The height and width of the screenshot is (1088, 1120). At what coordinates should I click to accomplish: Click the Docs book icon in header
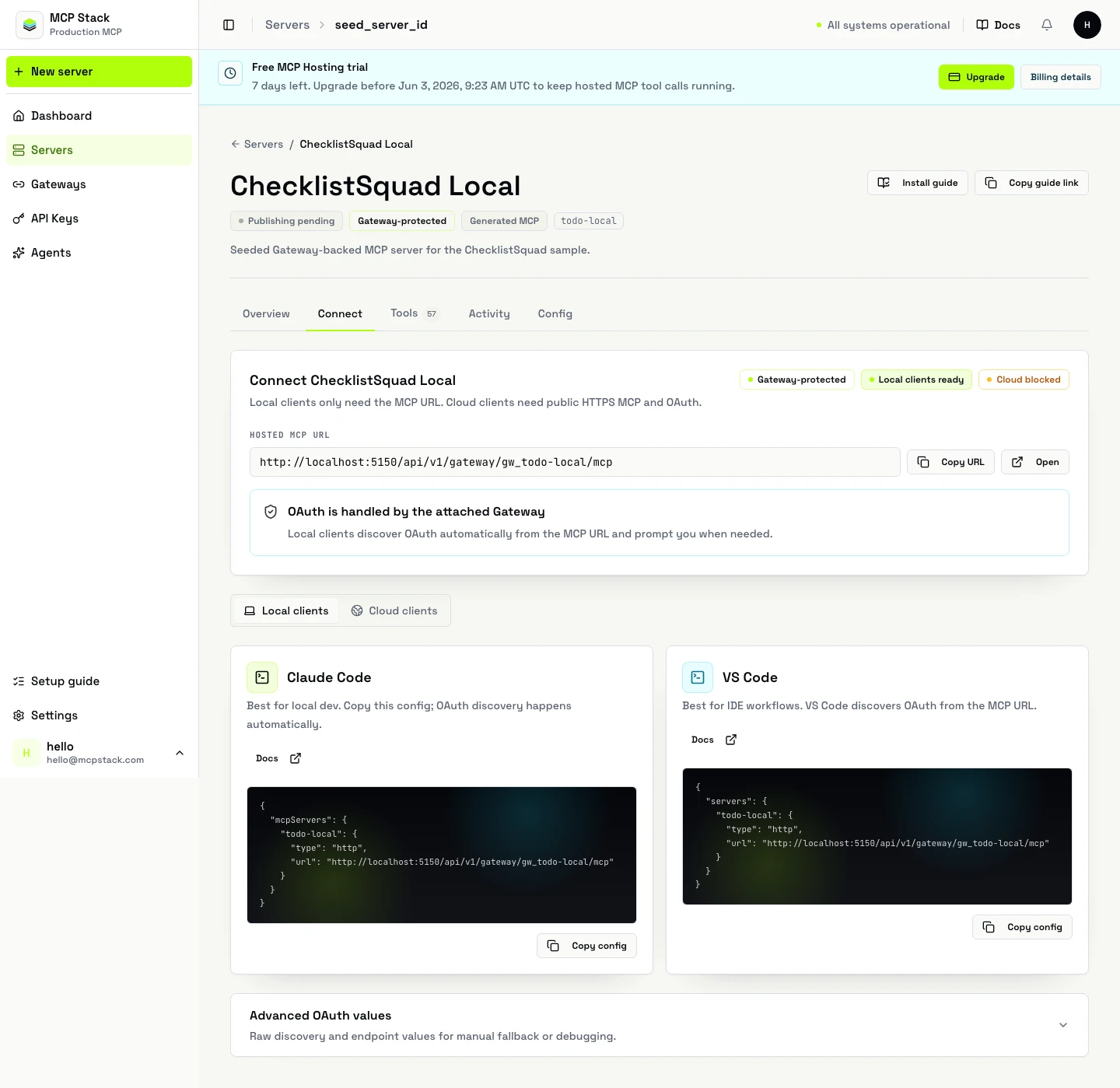982,25
